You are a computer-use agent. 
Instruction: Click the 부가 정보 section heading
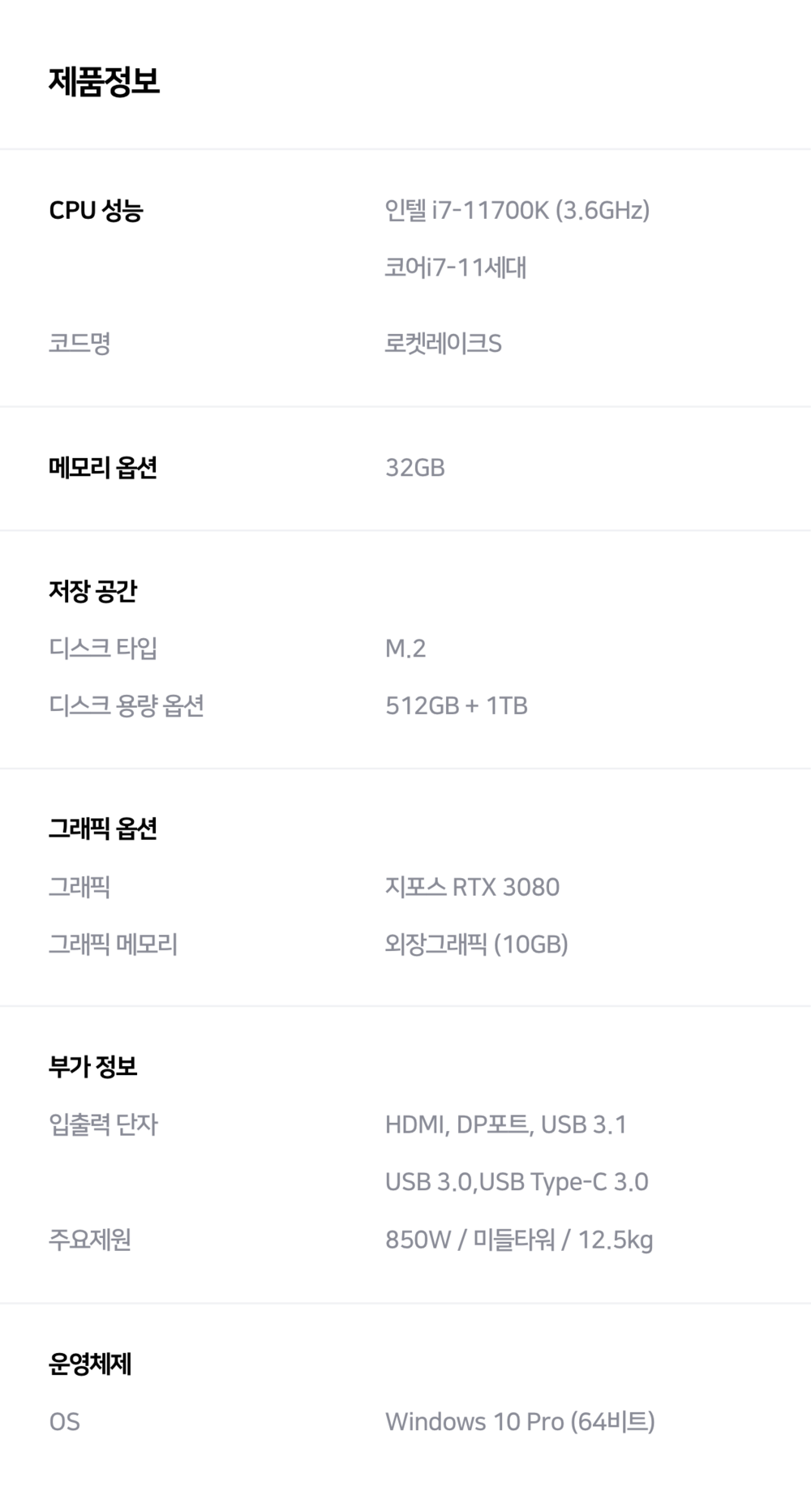92,1066
